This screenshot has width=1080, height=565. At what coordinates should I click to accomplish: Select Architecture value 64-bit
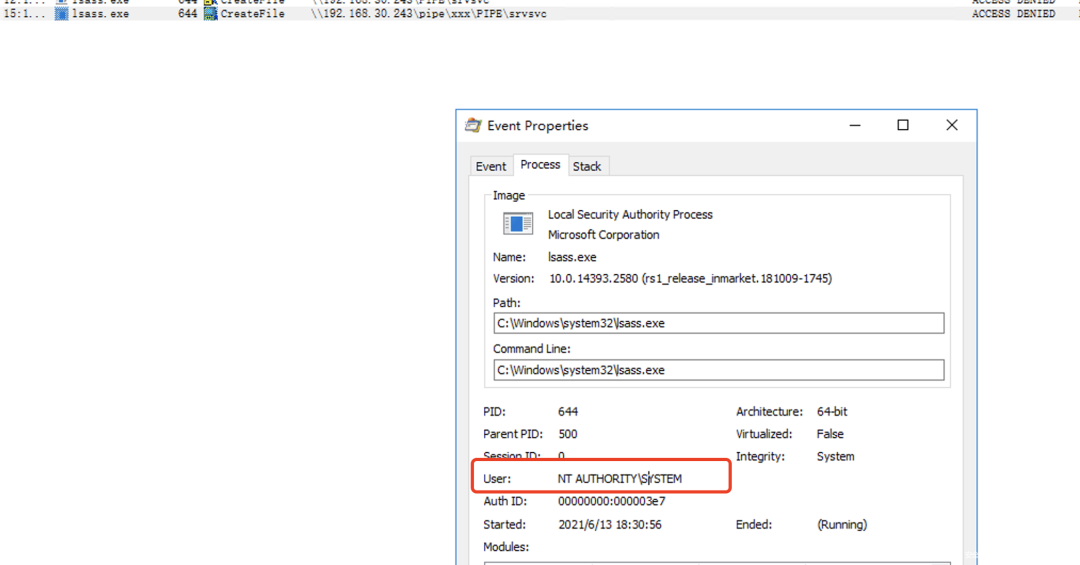[x=832, y=411]
